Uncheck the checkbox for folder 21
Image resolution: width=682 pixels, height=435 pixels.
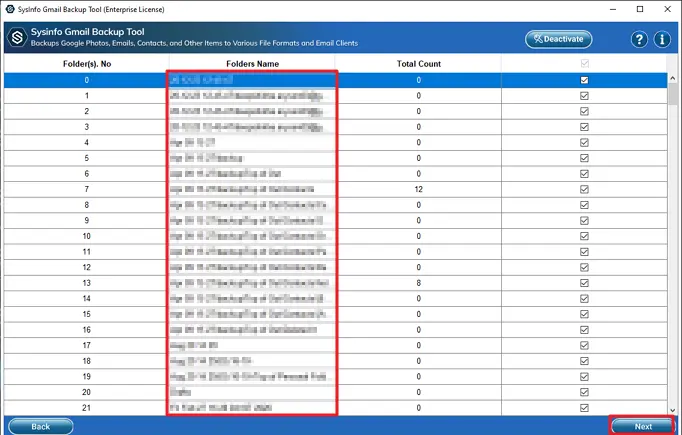585,408
